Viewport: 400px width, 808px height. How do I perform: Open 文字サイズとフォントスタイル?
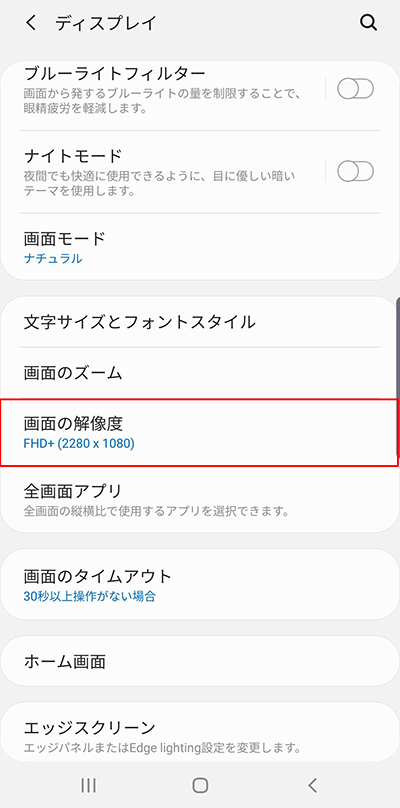tap(200, 322)
